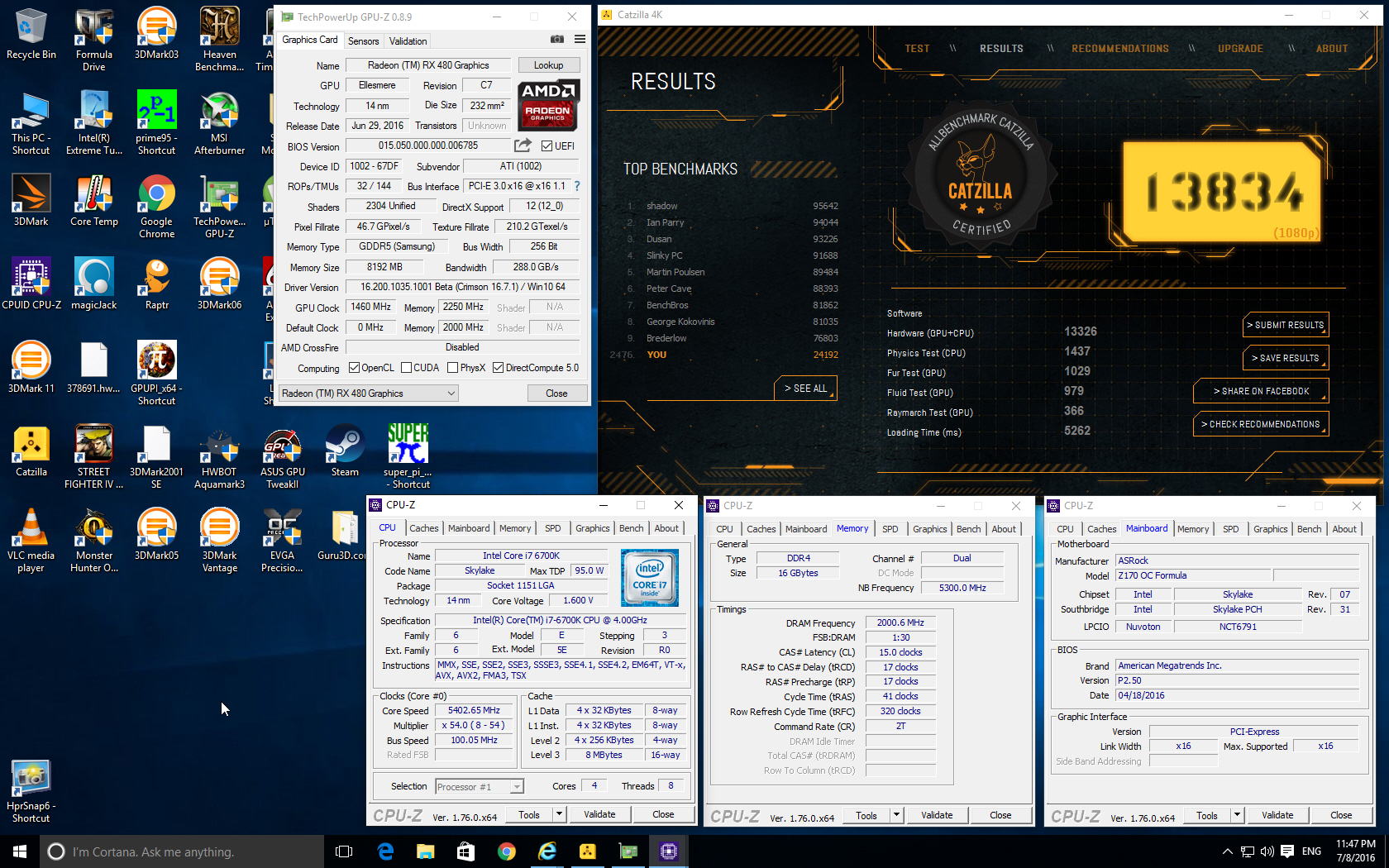Launch Heaven Benchmark desktop shortcut

(x=219, y=39)
